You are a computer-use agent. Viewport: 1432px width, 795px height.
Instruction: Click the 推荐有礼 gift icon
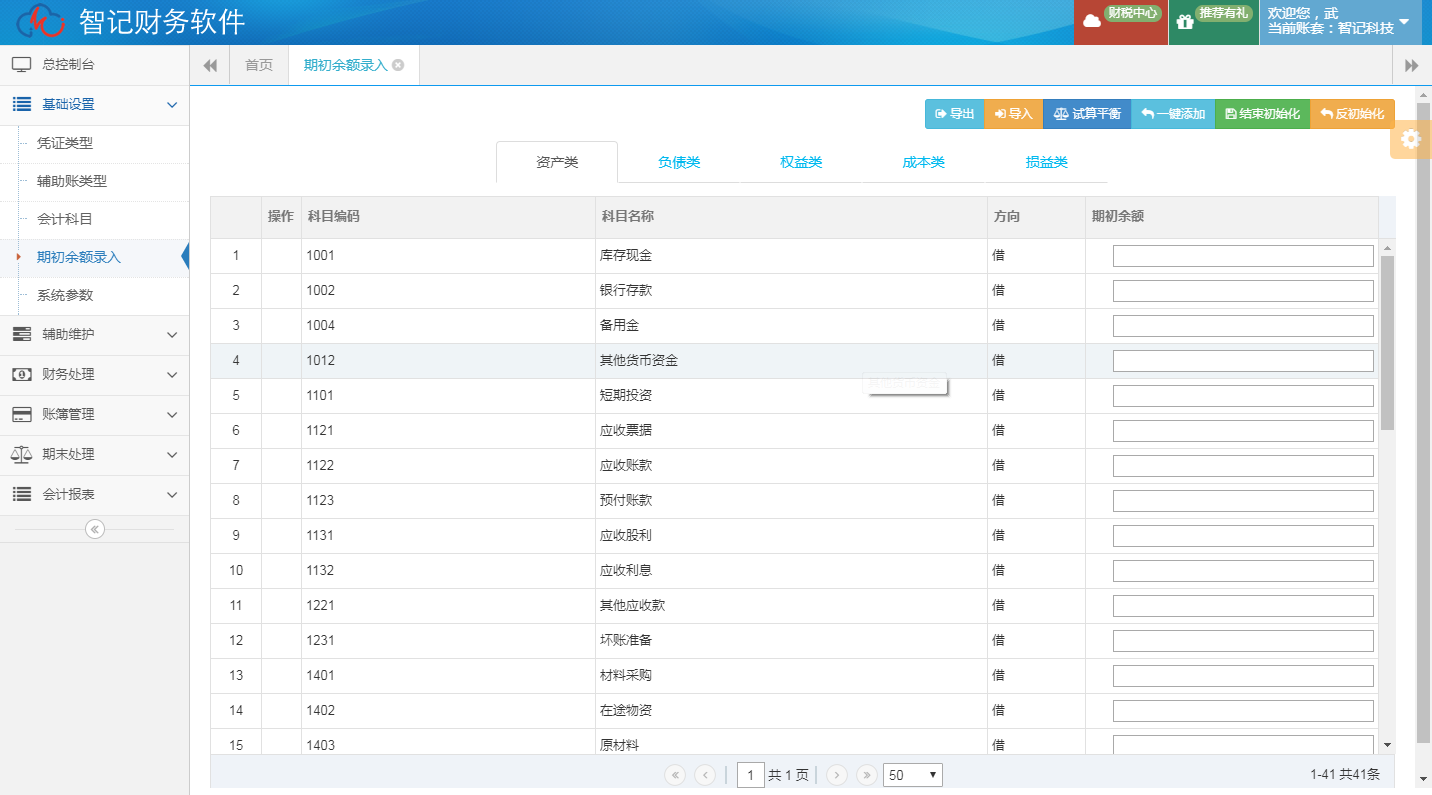coord(1185,22)
